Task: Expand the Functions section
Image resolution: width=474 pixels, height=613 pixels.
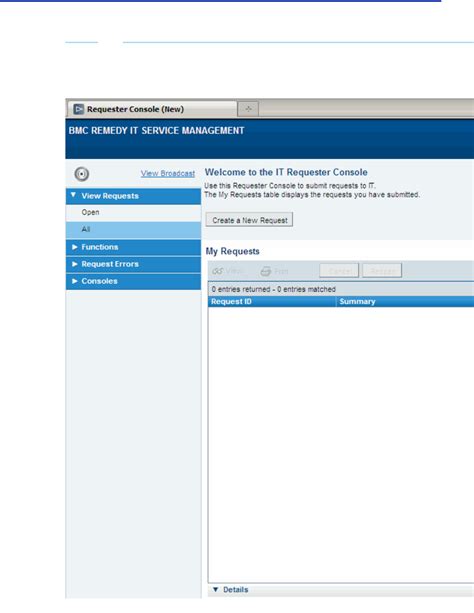Action: (x=133, y=247)
